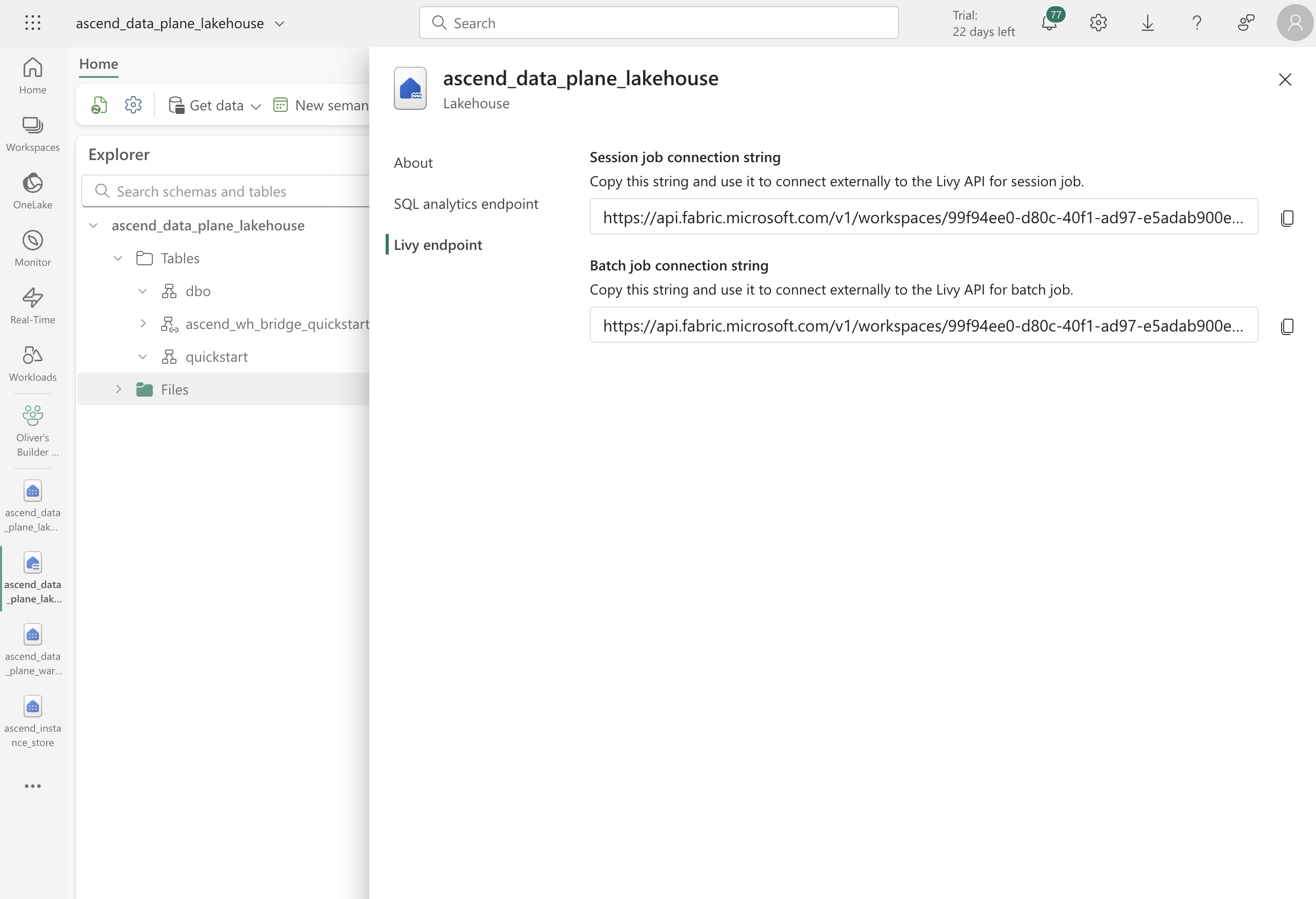Click the Trial: 22 days left text
The image size is (1316, 899).
[x=983, y=23]
